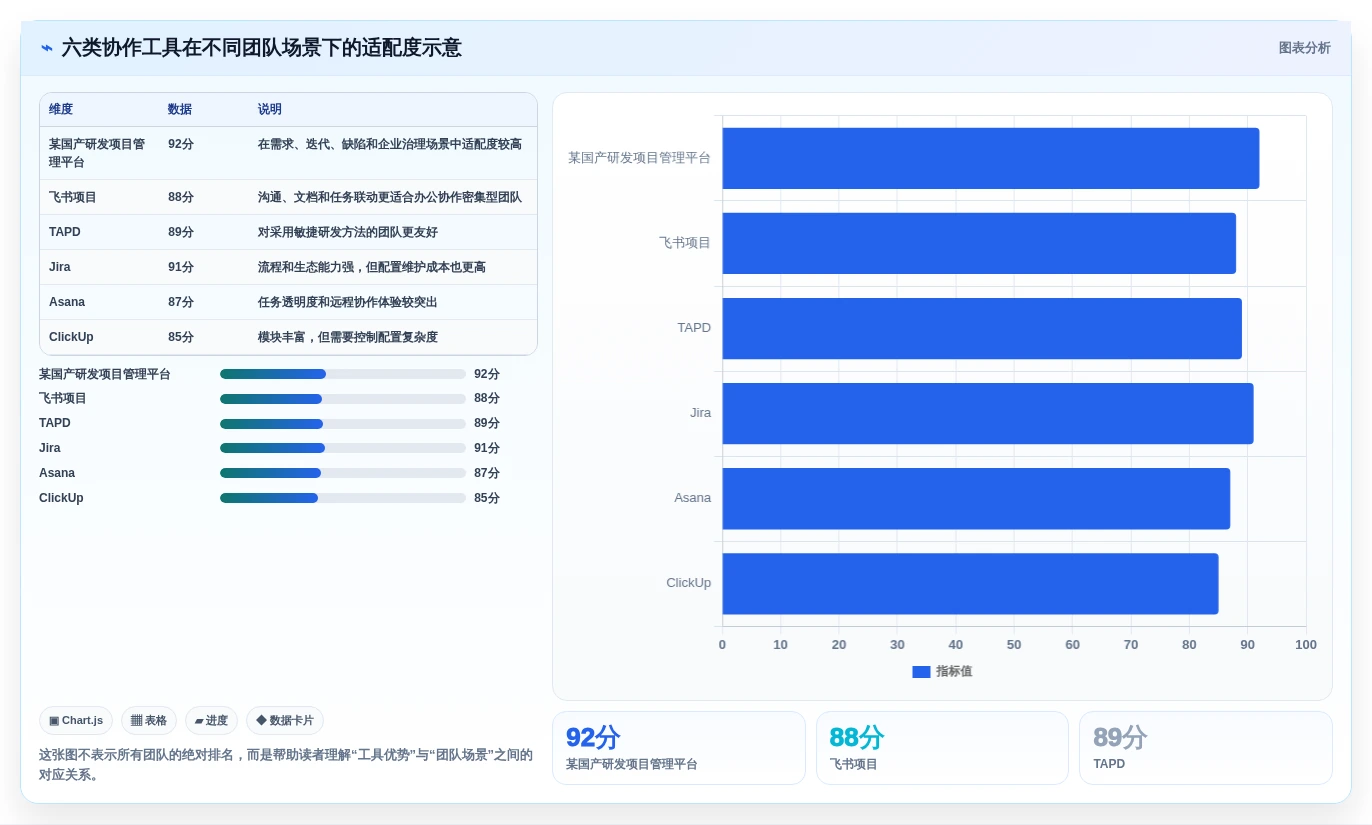Click the TAPD table cell 89分
This screenshot has height=825, width=1372.
(181, 232)
